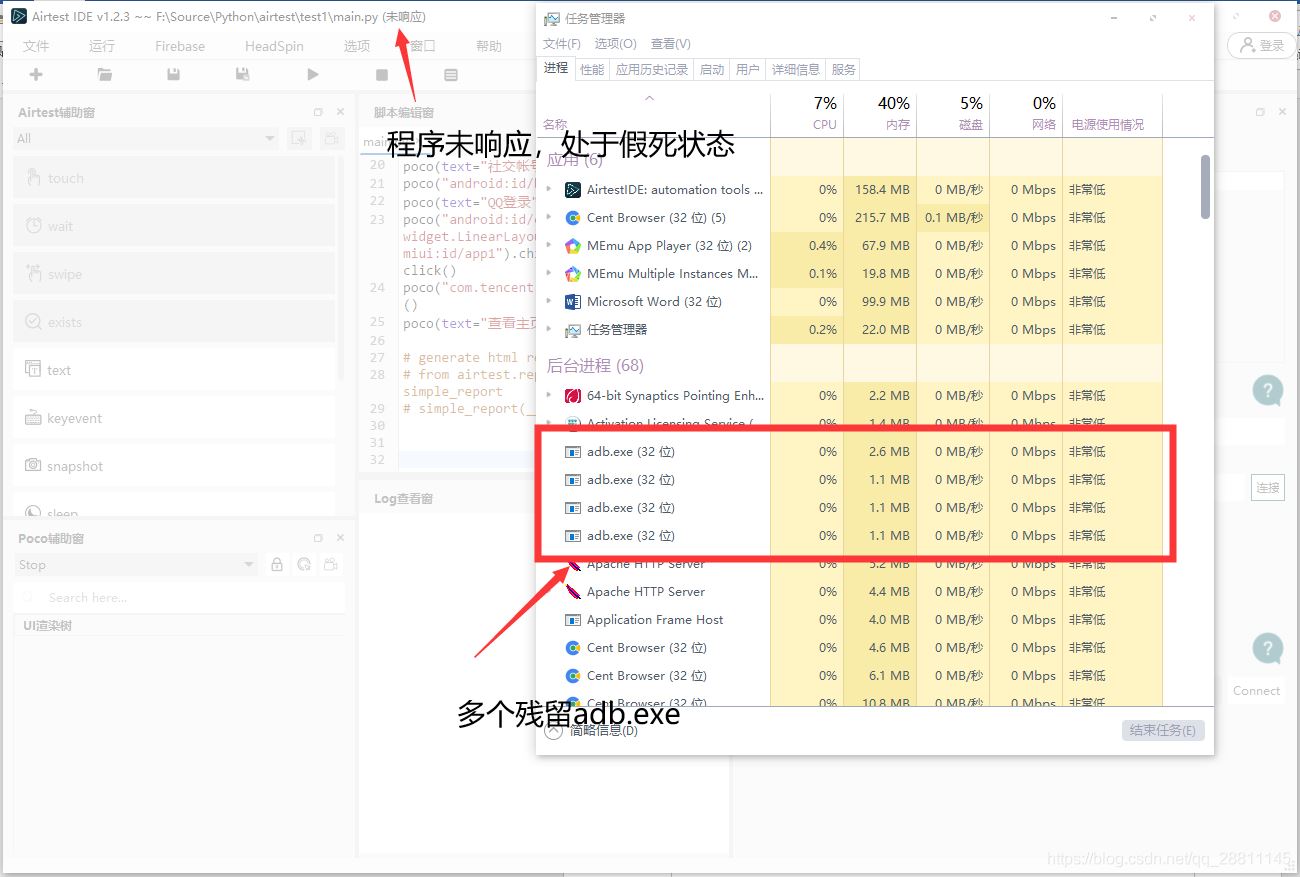Click the Poco record camera icon

[331, 565]
